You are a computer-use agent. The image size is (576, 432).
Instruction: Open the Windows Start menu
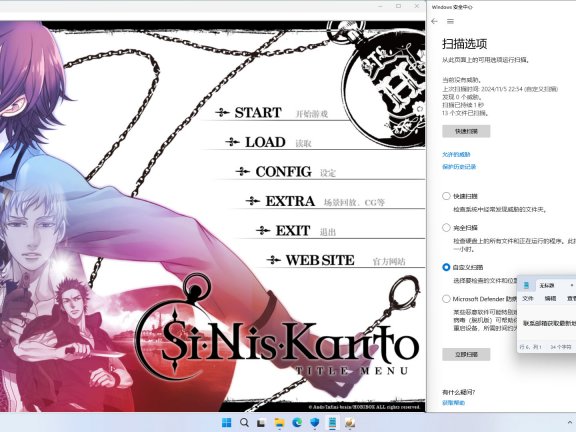click(227, 422)
